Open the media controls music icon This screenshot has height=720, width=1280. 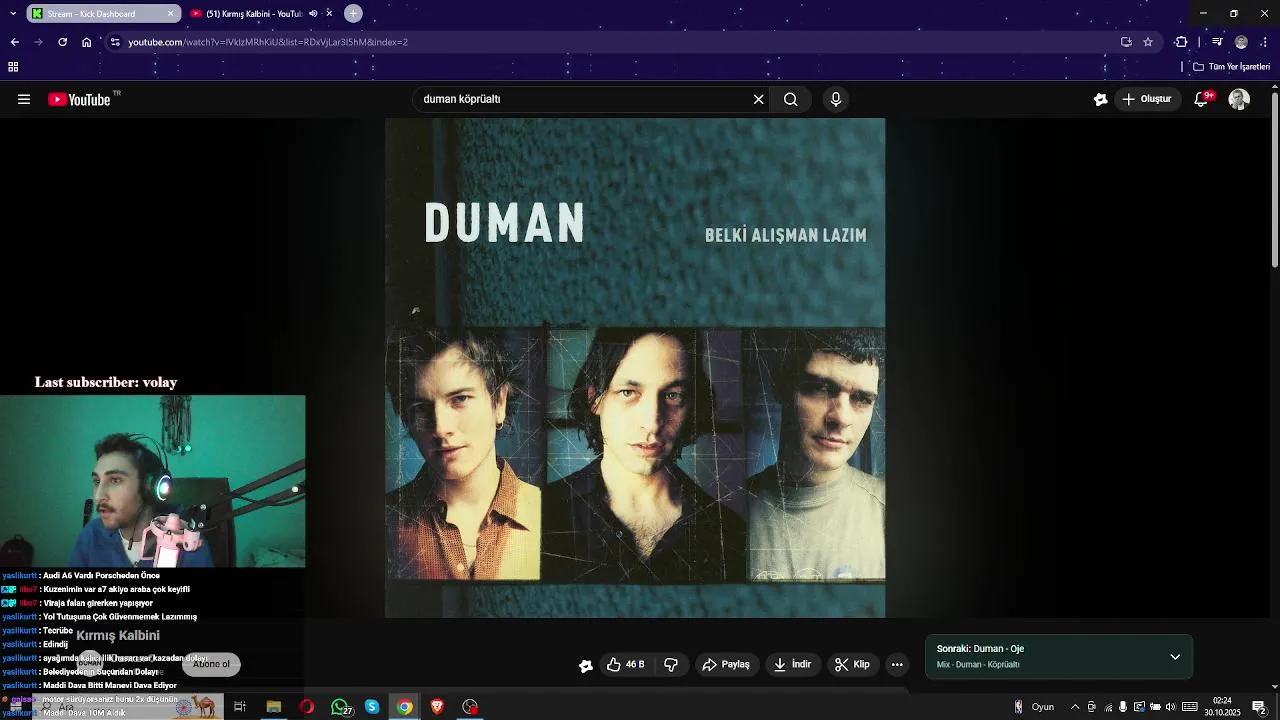[x=1217, y=42]
